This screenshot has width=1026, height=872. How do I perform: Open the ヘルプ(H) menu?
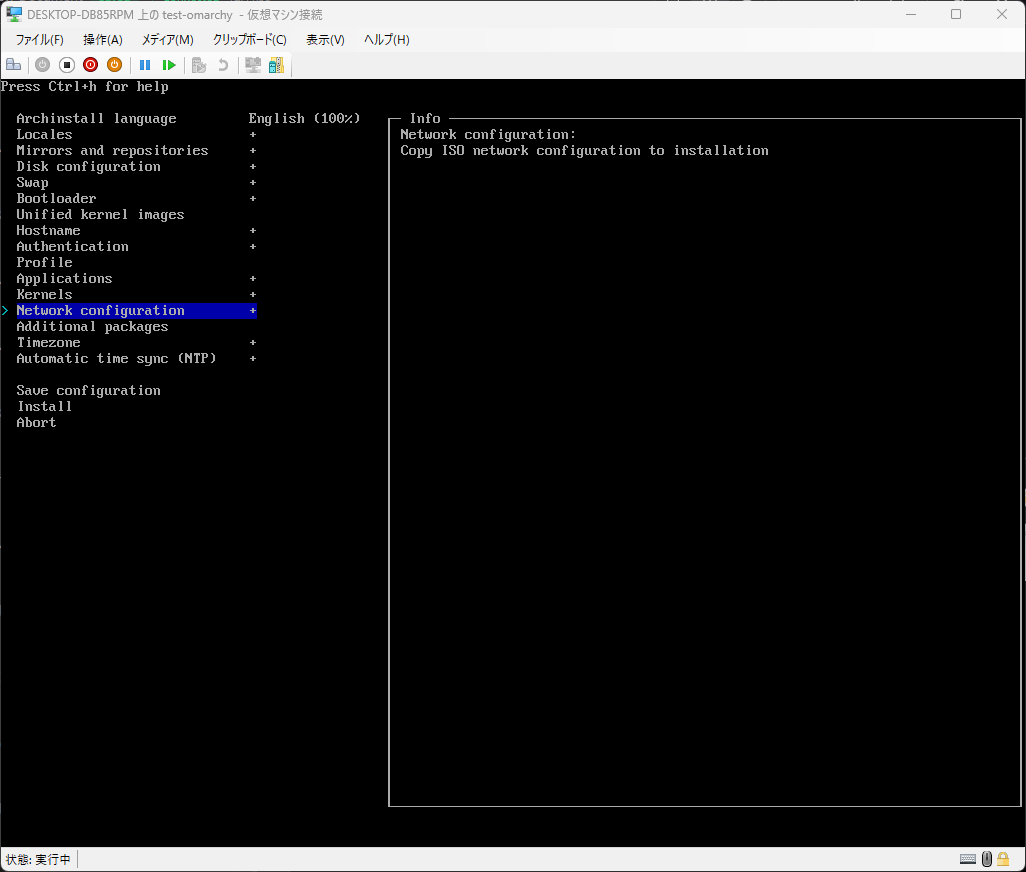[x=387, y=40]
